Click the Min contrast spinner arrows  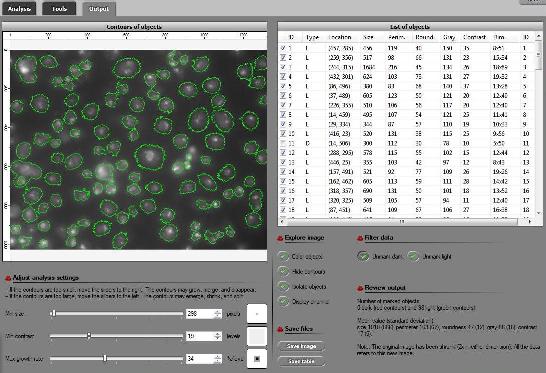point(218,336)
